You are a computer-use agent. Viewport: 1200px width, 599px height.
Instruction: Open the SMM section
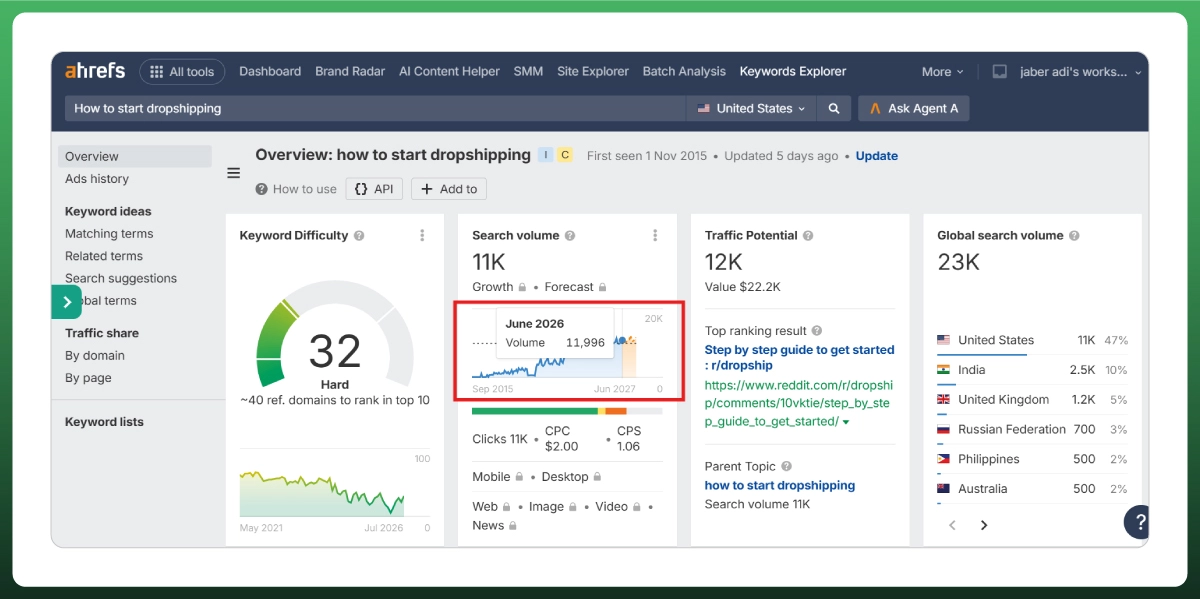[528, 72]
